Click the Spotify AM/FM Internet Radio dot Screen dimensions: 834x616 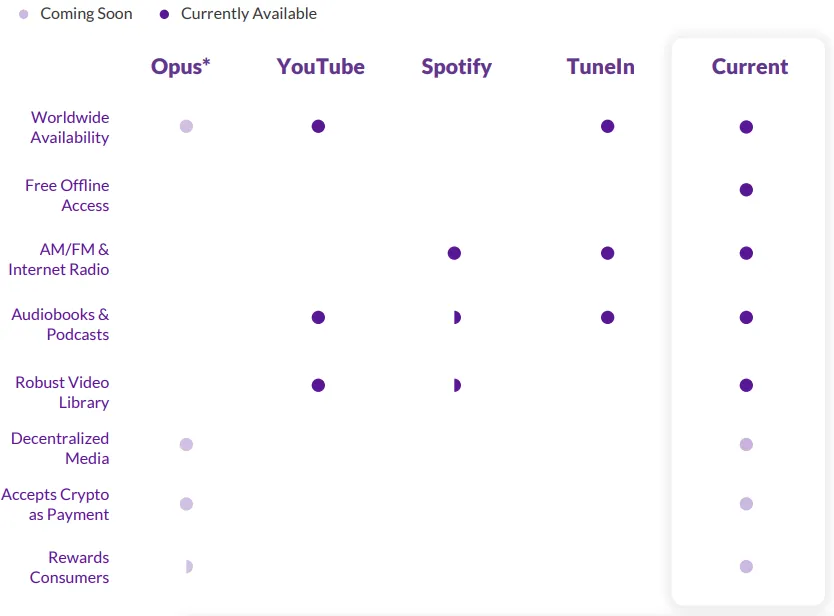point(454,253)
